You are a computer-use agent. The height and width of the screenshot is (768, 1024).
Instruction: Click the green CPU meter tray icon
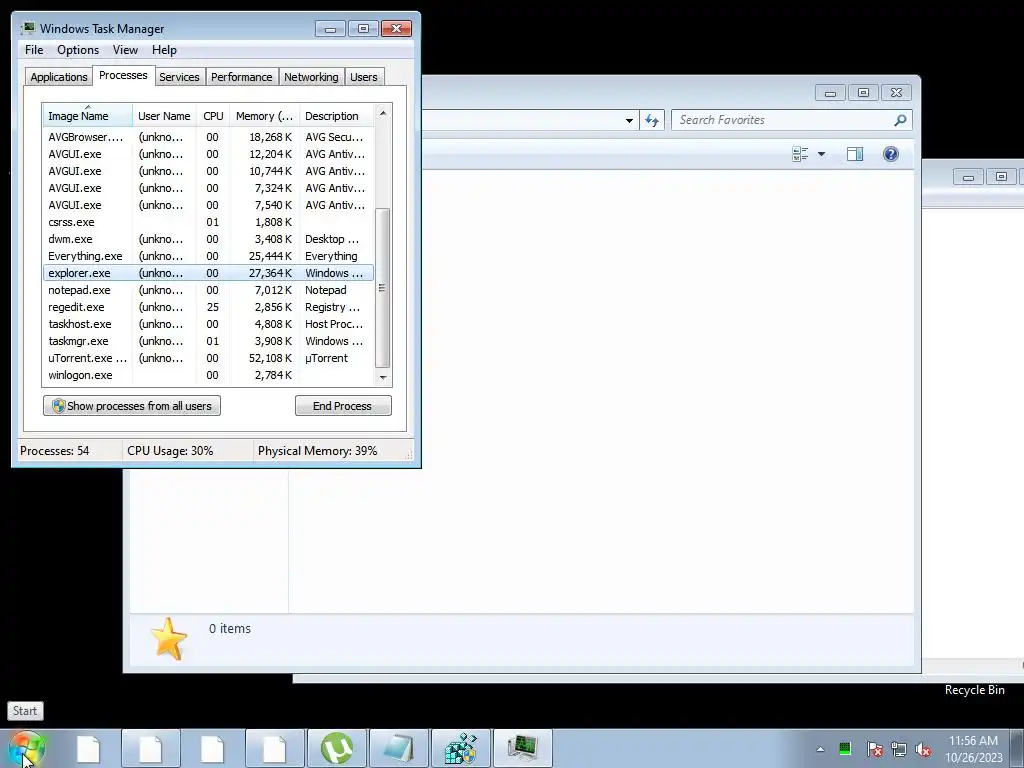[x=845, y=749]
